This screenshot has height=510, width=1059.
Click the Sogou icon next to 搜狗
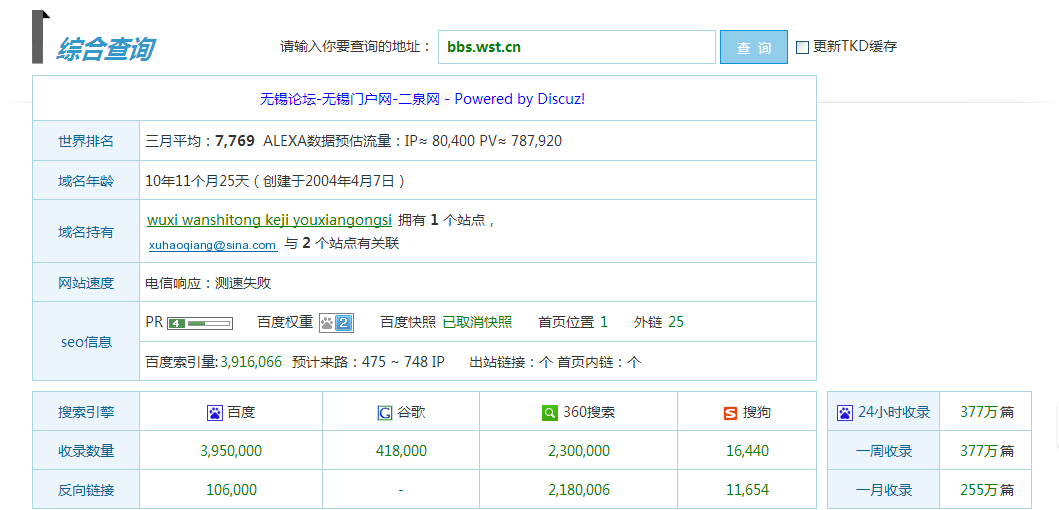point(730,412)
